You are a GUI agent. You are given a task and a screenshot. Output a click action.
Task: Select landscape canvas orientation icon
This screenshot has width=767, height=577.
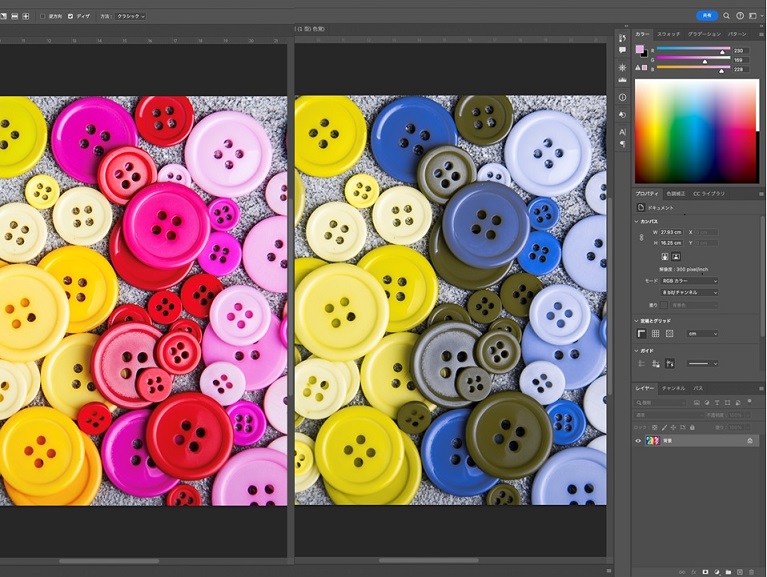(x=676, y=256)
